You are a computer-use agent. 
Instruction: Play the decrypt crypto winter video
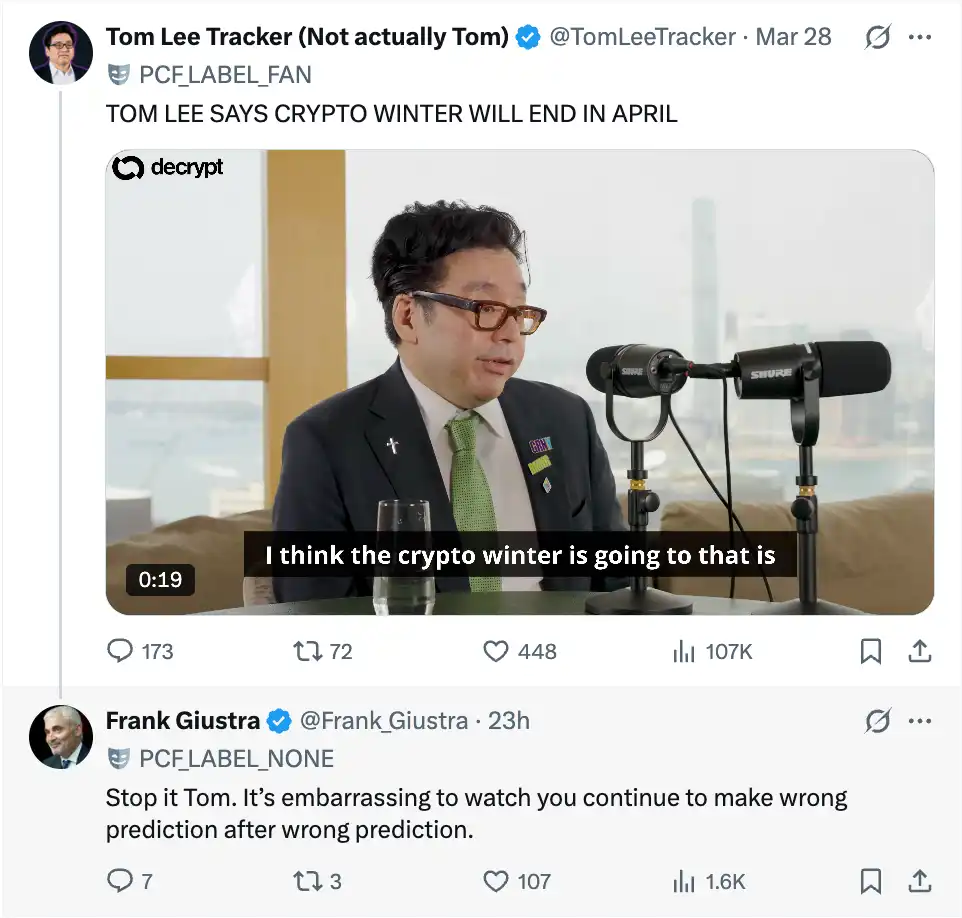pyautogui.click(x=520, y=382)
